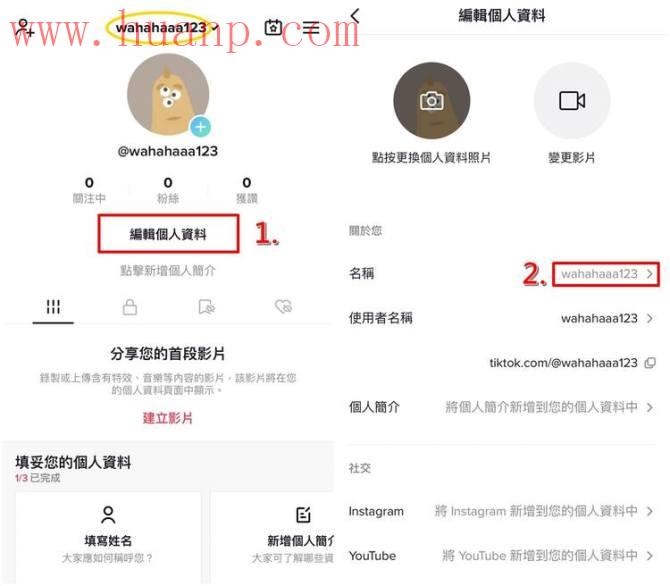This screenshot has height=586, width=670.
Task: Open 使用者名稱 row chevron
Action: [650, 318]
